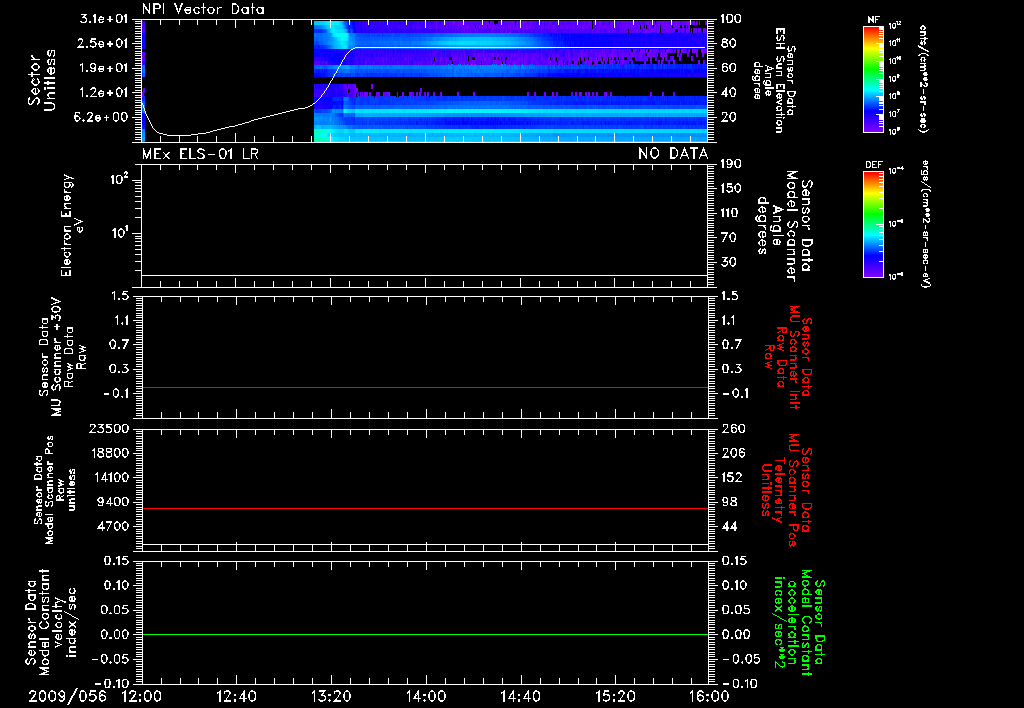
Task: Click the "1.2e+01" sector tick value
Action: [x=103, y=93]
